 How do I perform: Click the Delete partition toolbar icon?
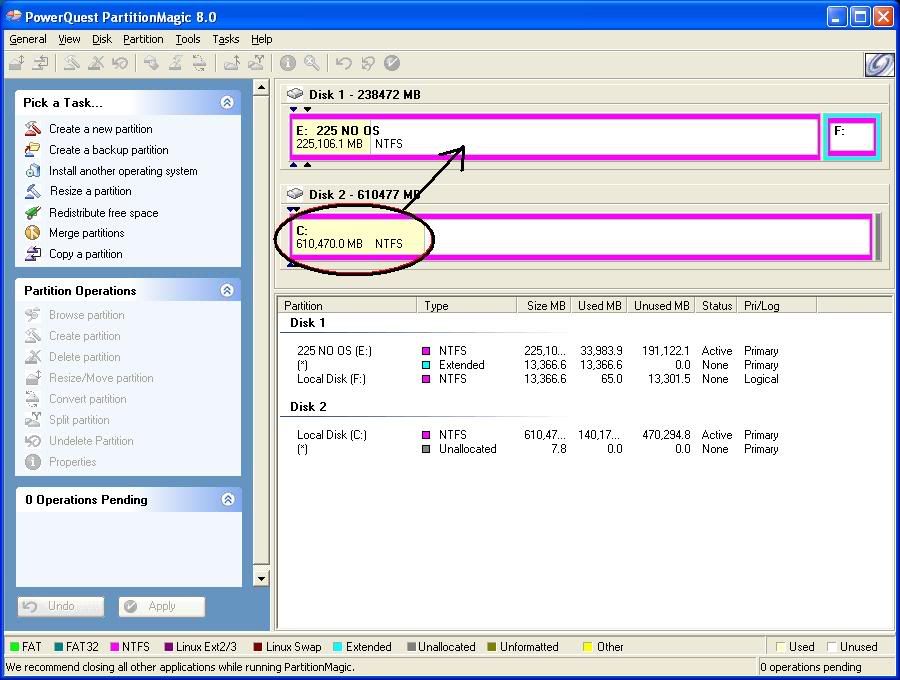(x=95, y=63)
